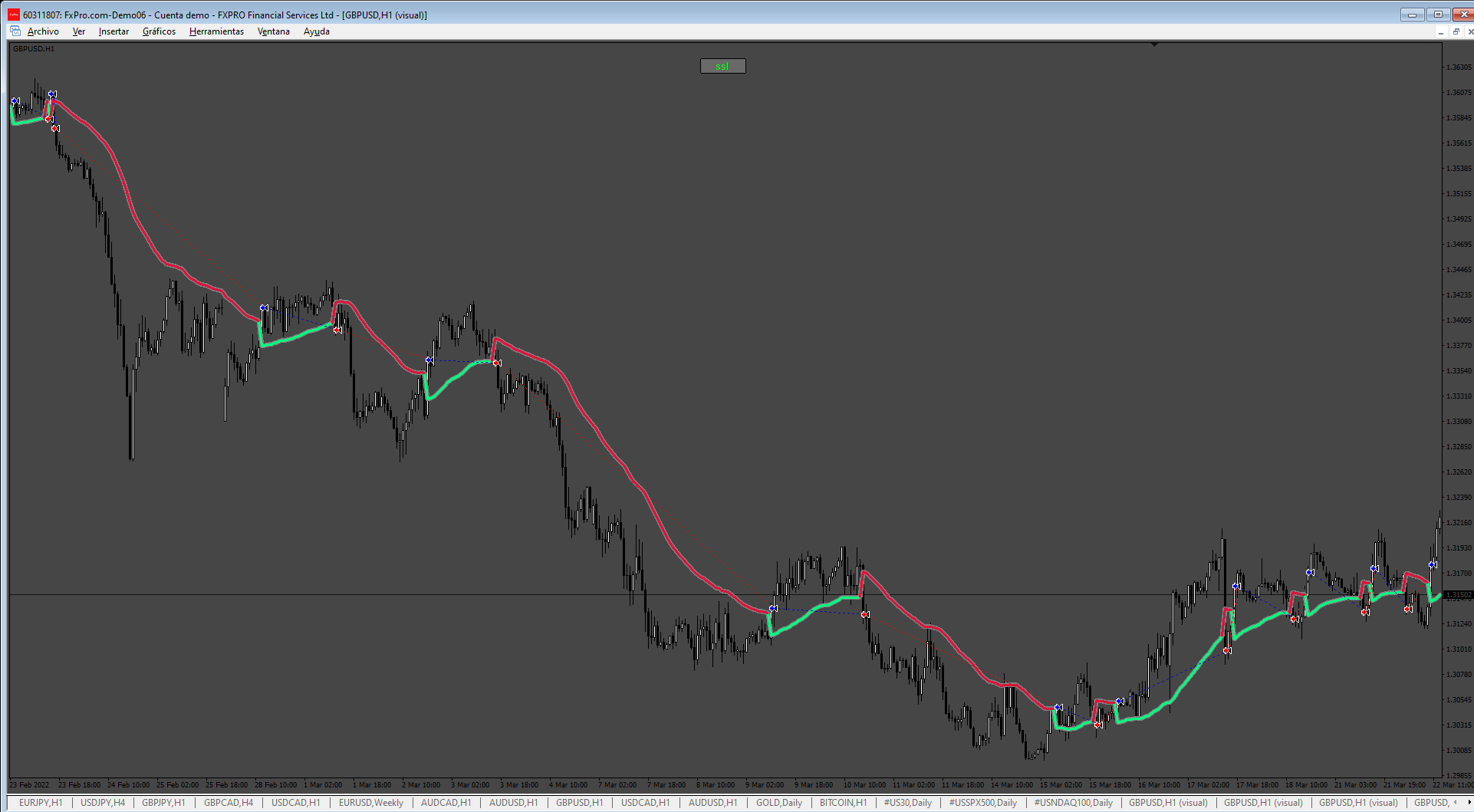Click the 1 Mar 02:00 time label
Screen dimensions: 1474x812
(x=323, y=785)
